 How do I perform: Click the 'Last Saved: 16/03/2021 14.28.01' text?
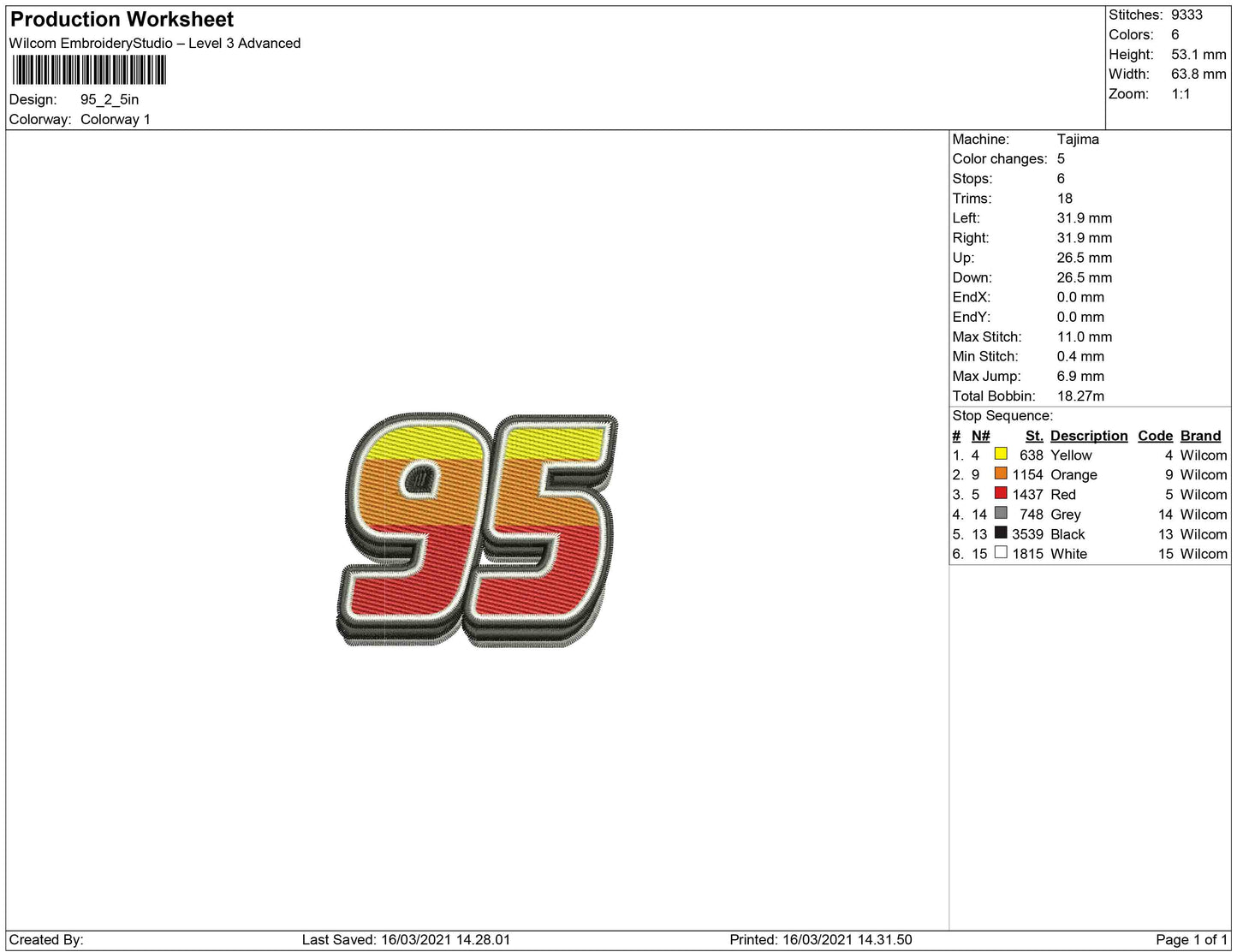click(406, 940)
